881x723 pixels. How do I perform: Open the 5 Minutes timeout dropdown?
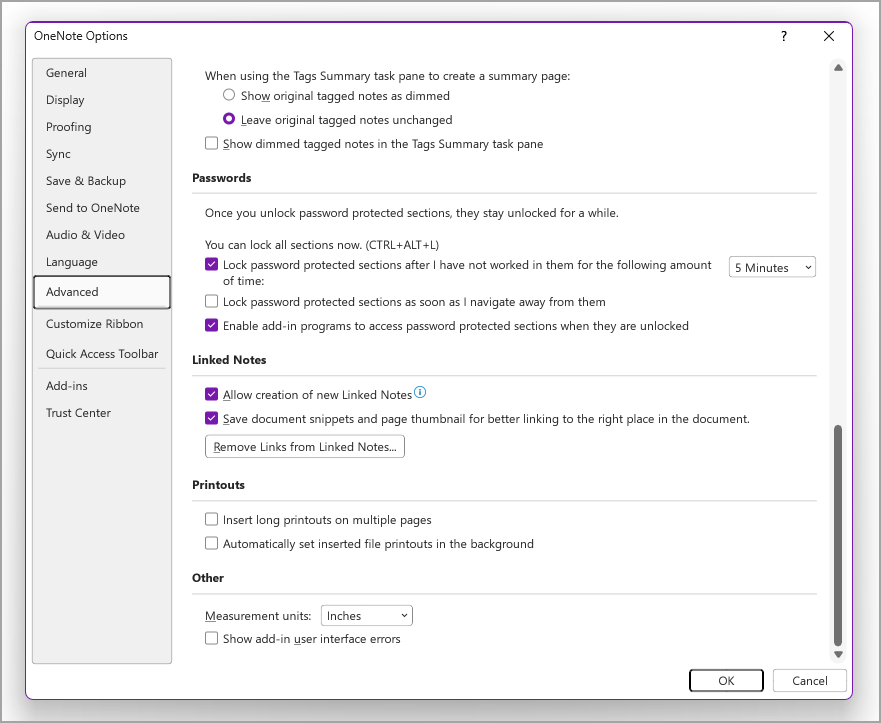click(x=771, y=266)
